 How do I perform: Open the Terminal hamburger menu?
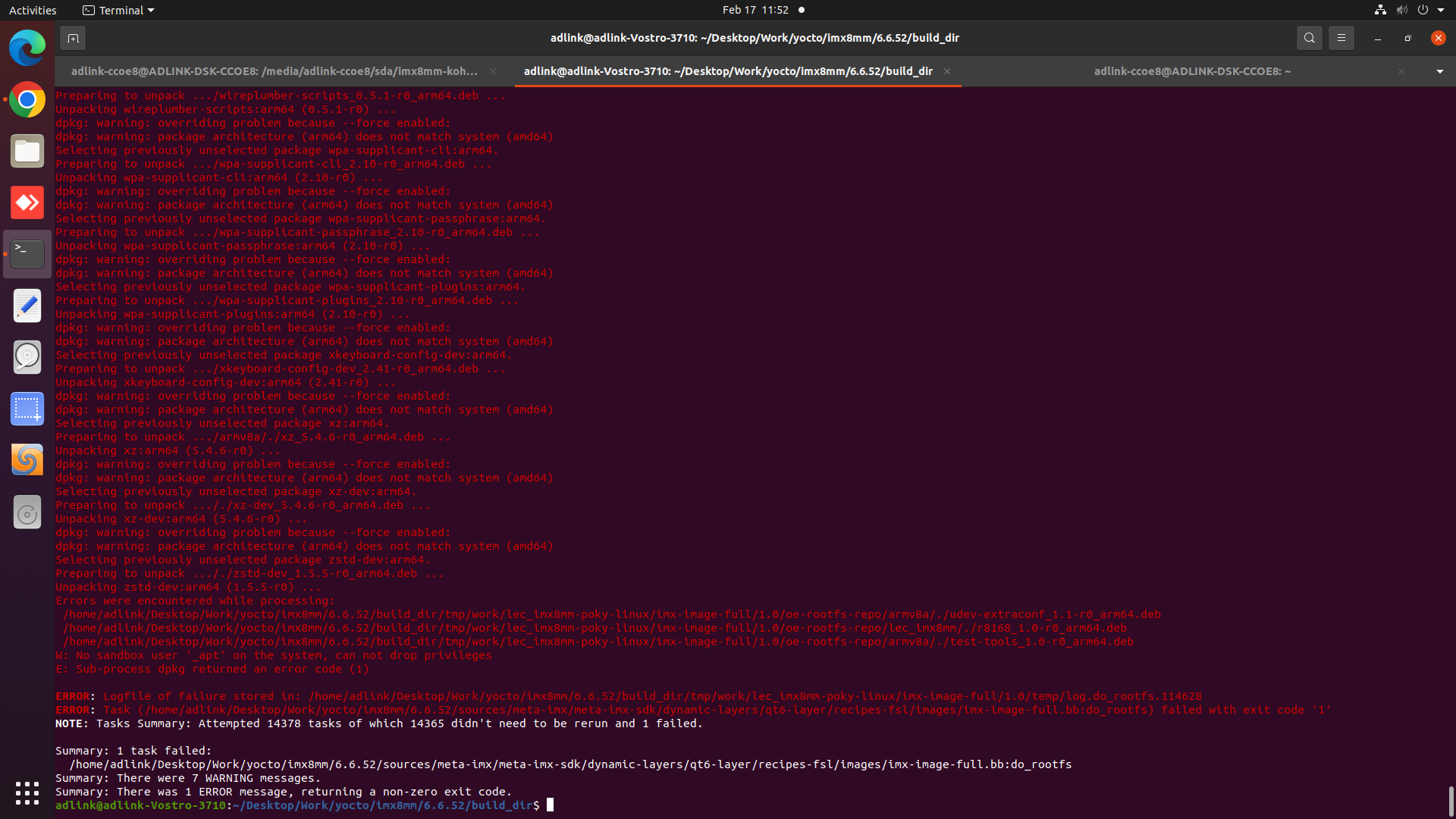coord(1341,37)
